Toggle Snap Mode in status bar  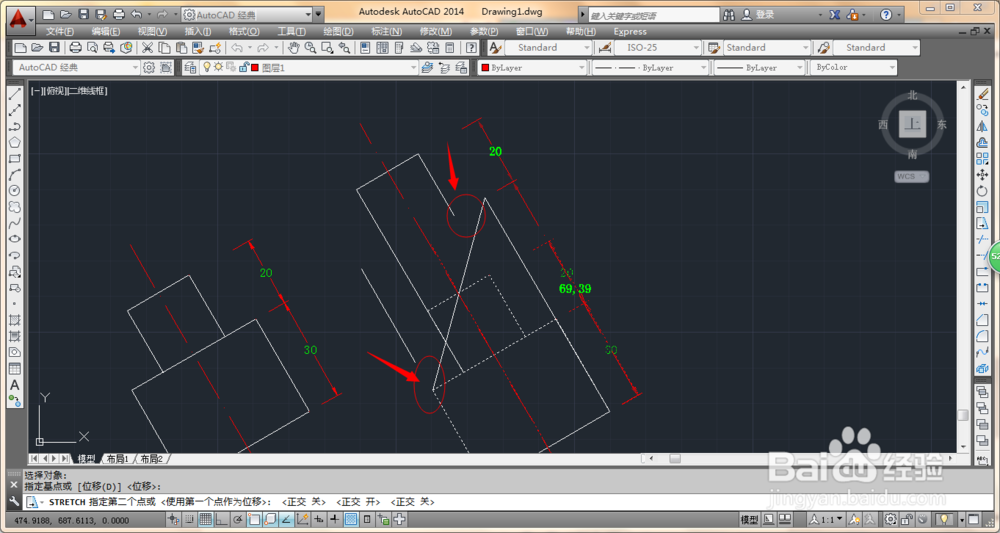[x=189, y=519]
